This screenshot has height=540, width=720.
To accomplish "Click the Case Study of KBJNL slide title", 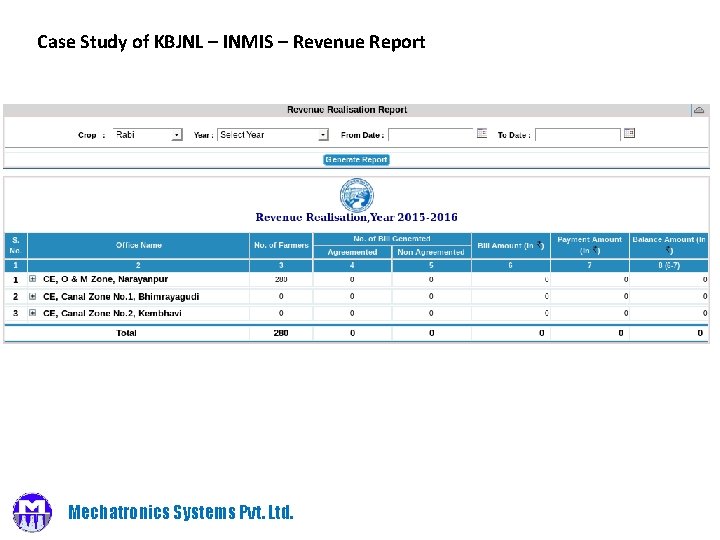I will [231, 42].
